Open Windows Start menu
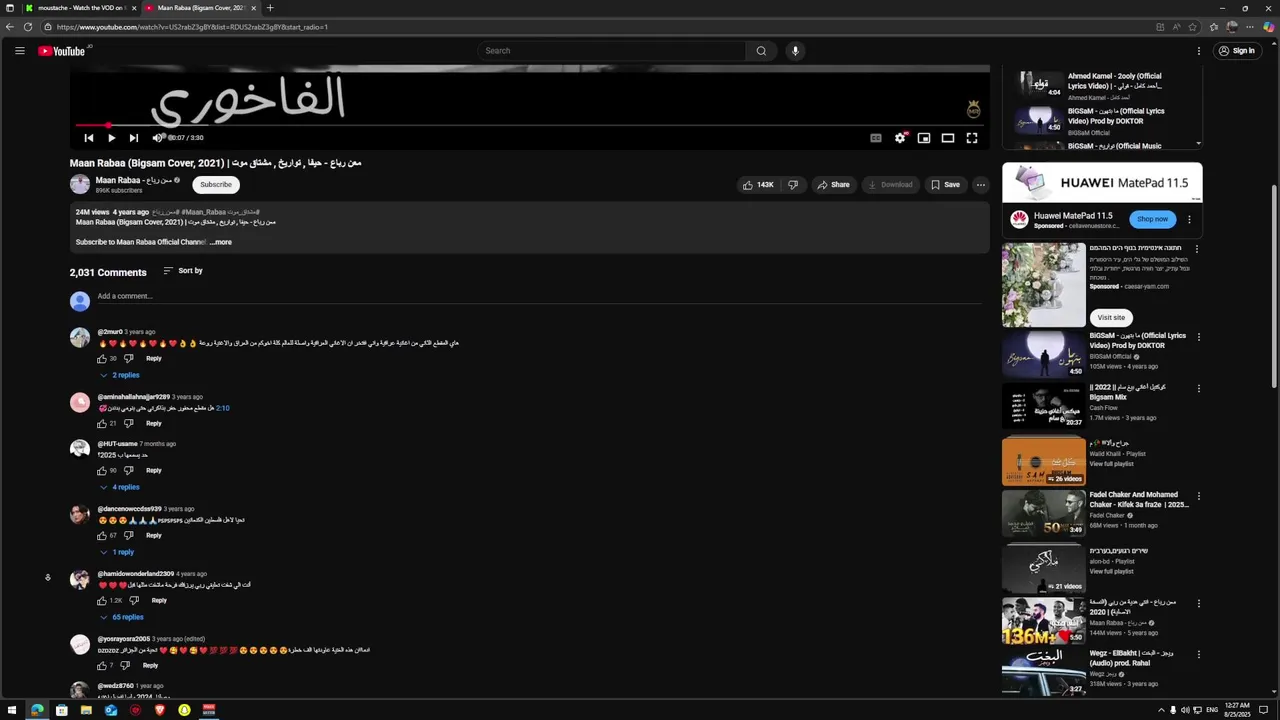This screenshot has width=1280, height=720. 12,710
